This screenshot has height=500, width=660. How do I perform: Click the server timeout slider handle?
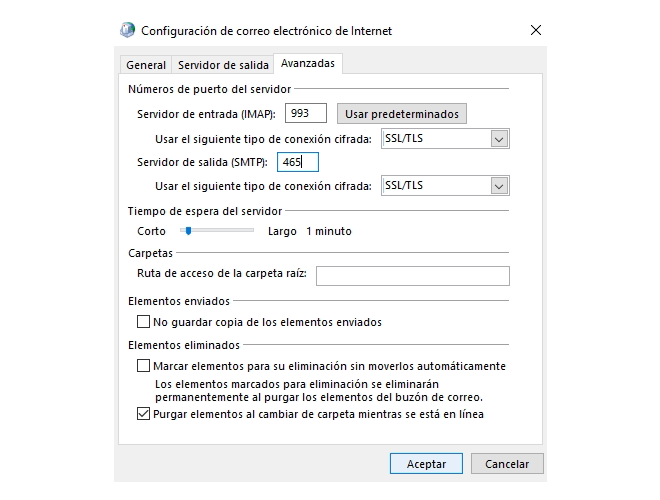[x=187, y=231]
